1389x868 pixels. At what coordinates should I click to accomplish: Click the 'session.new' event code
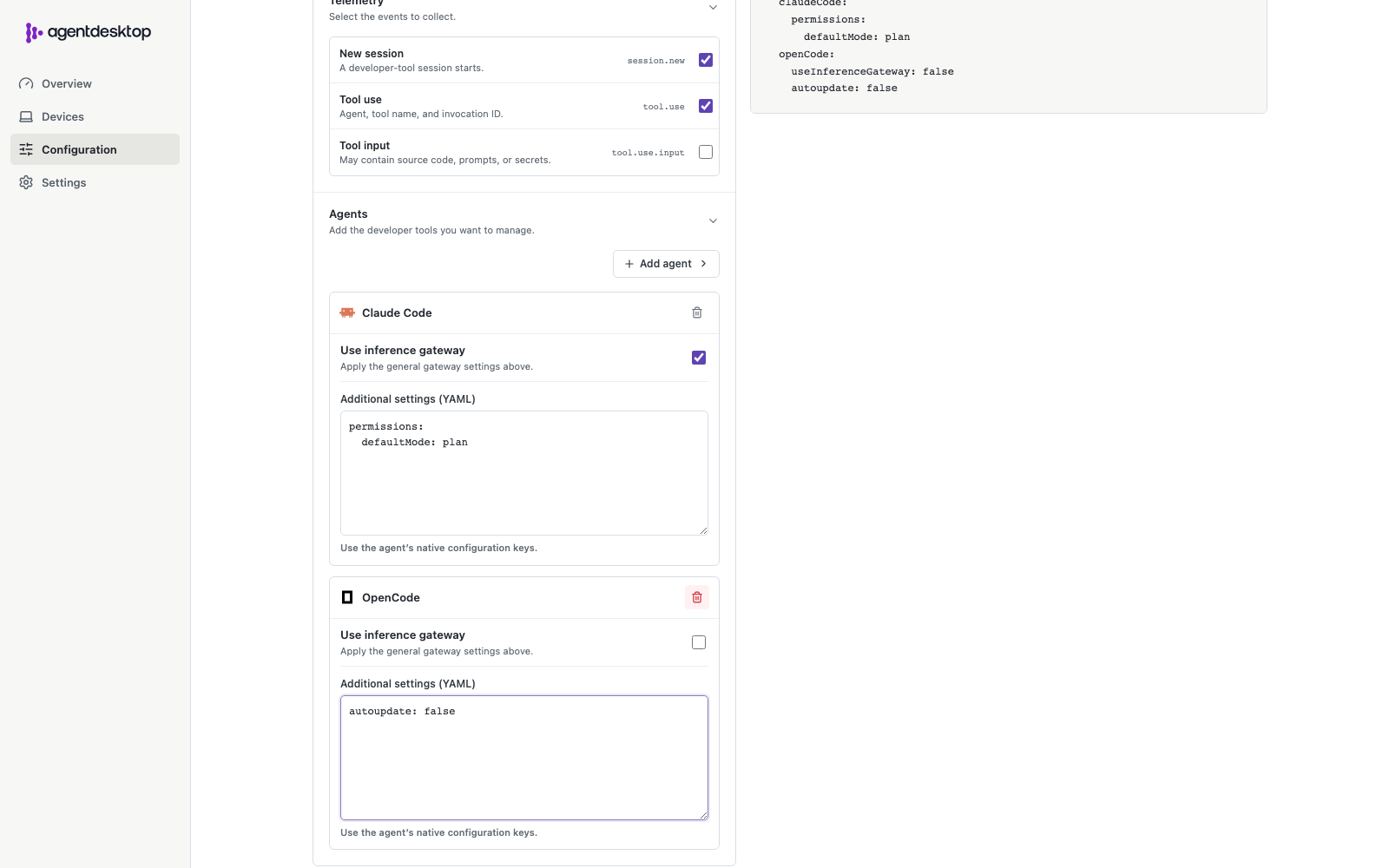pyautogui.click(x=656, y=61)
